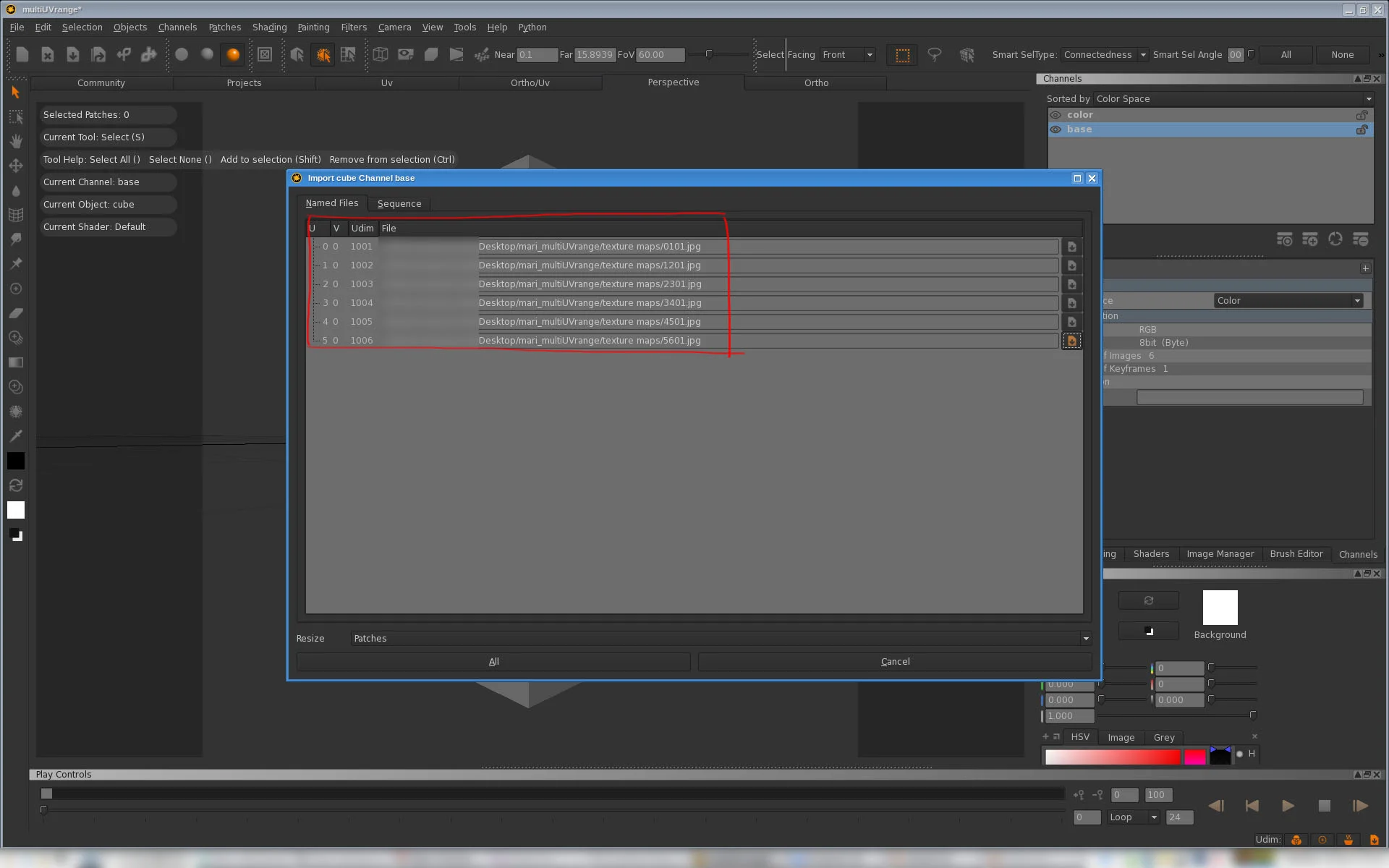Choose the grid Warp tool
1389x868 pixels.
[15, 215]
